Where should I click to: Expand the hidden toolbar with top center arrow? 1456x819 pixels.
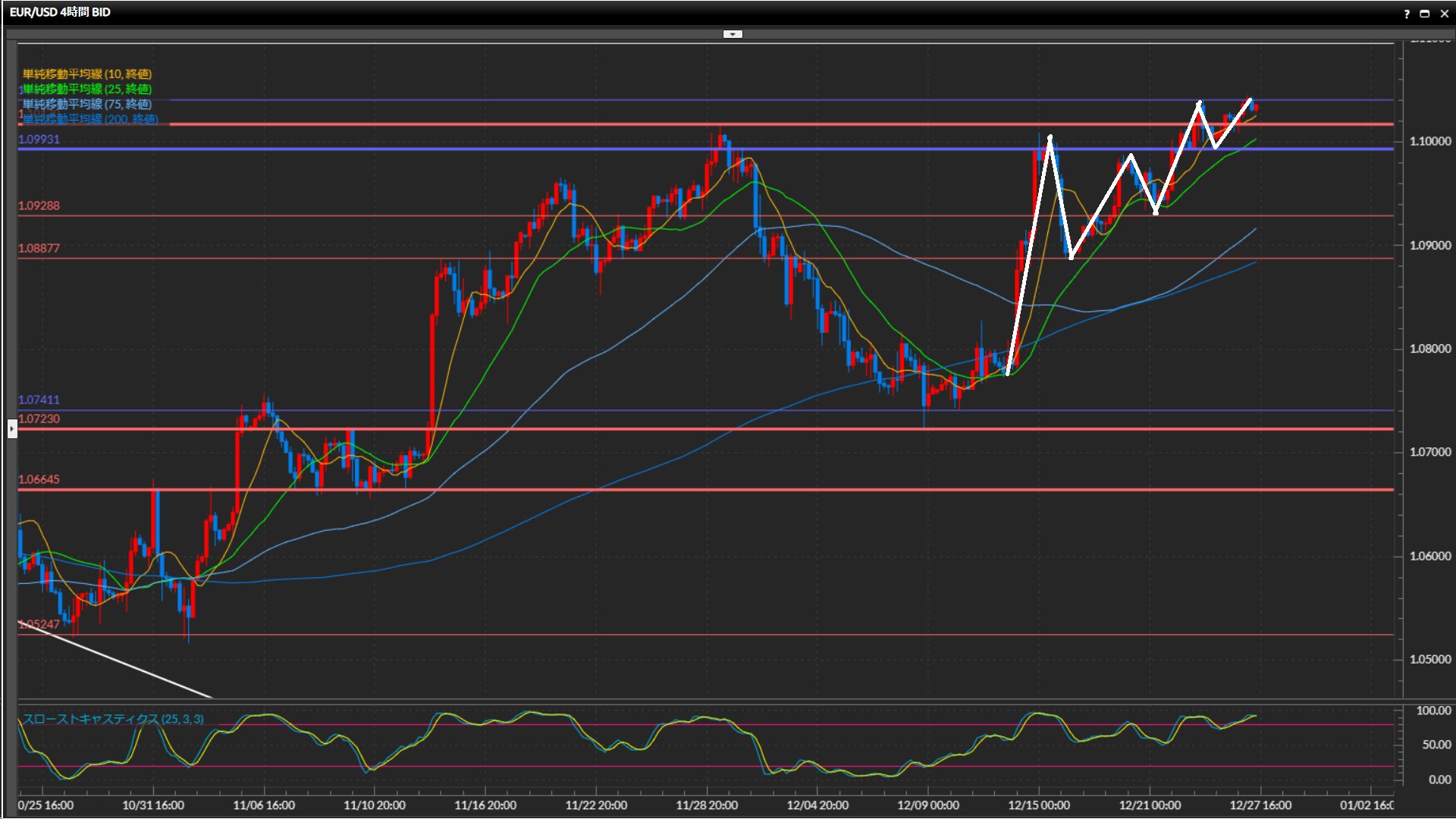point(733,34)
